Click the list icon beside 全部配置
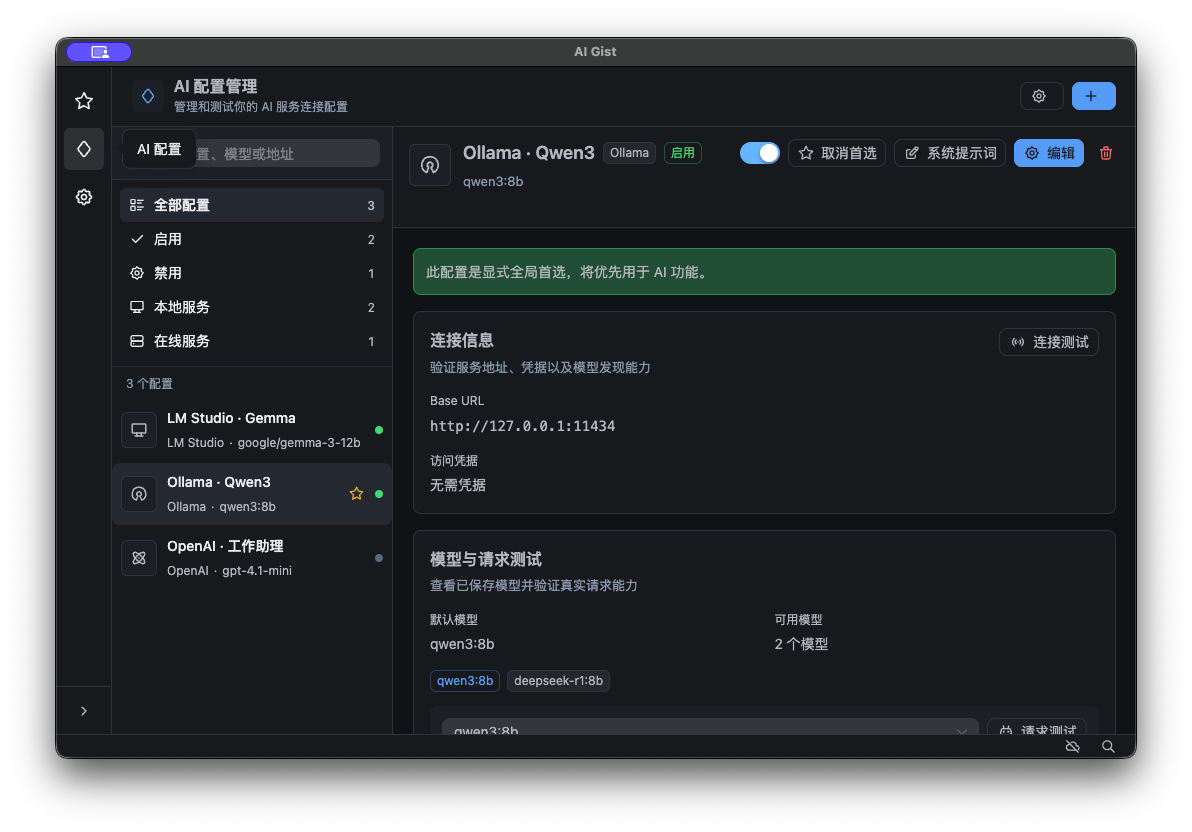This screenshot has width=1192, height=832. coord(137,205)
